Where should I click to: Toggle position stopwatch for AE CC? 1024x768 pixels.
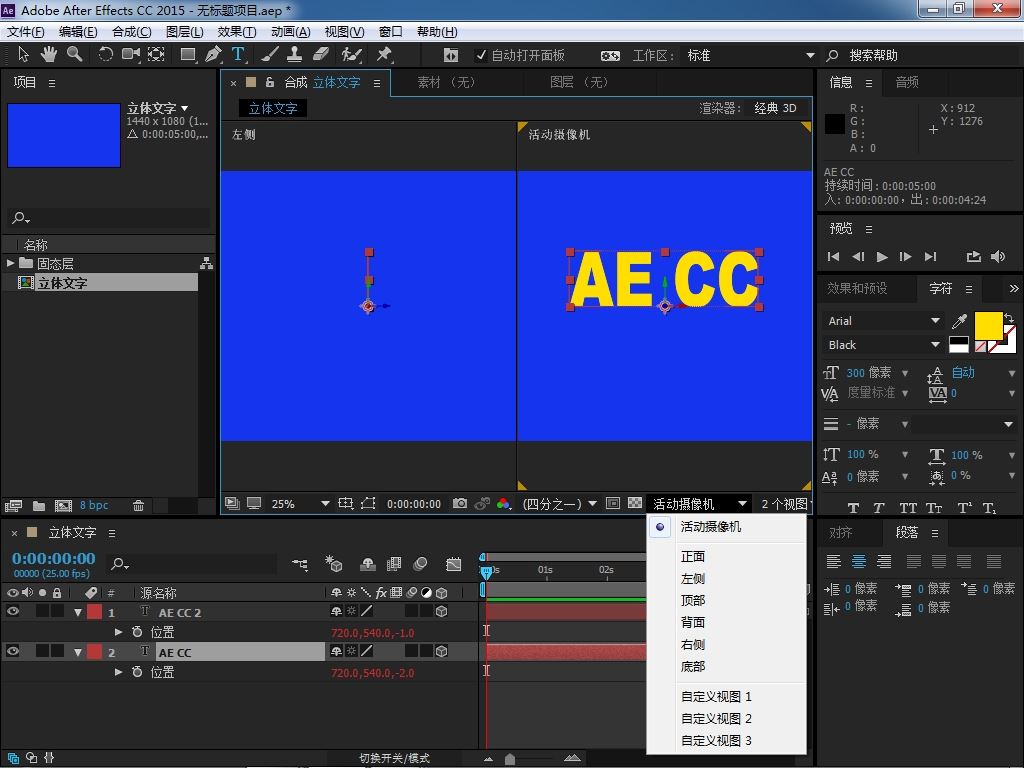tap(137, 671)
